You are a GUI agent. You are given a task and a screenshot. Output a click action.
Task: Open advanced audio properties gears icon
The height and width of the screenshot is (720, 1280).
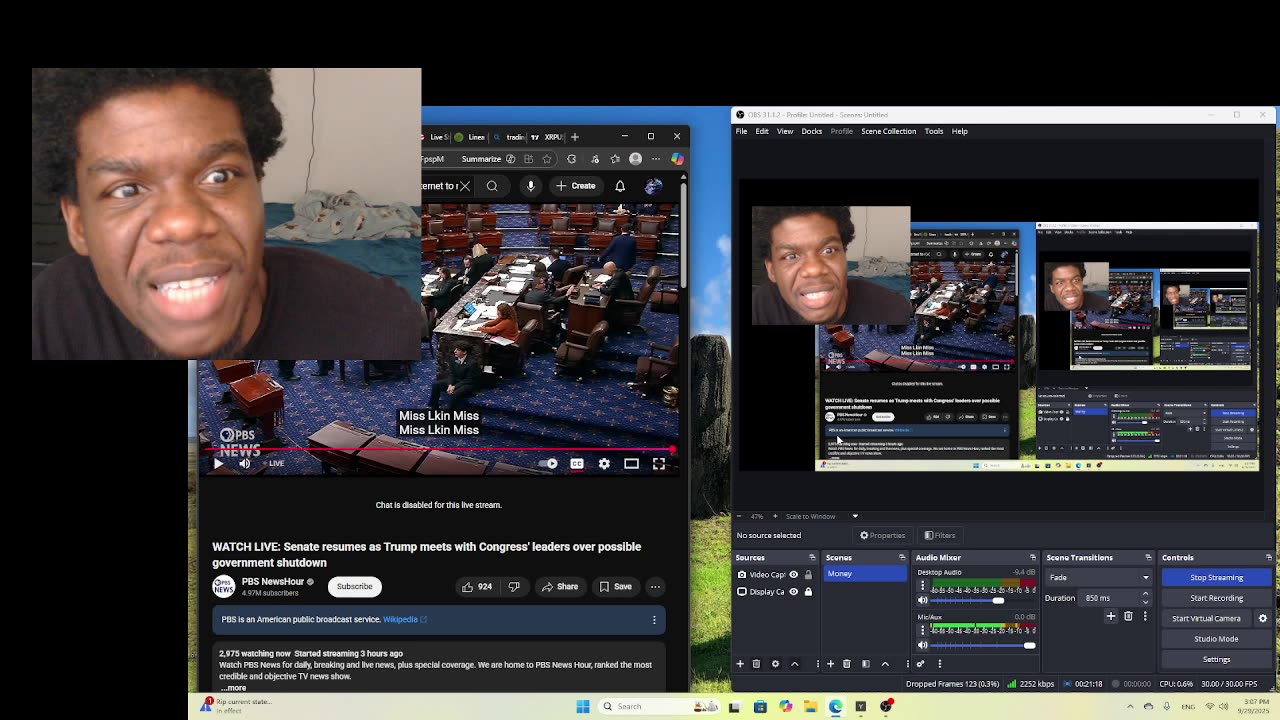click(x=921, y=664)
